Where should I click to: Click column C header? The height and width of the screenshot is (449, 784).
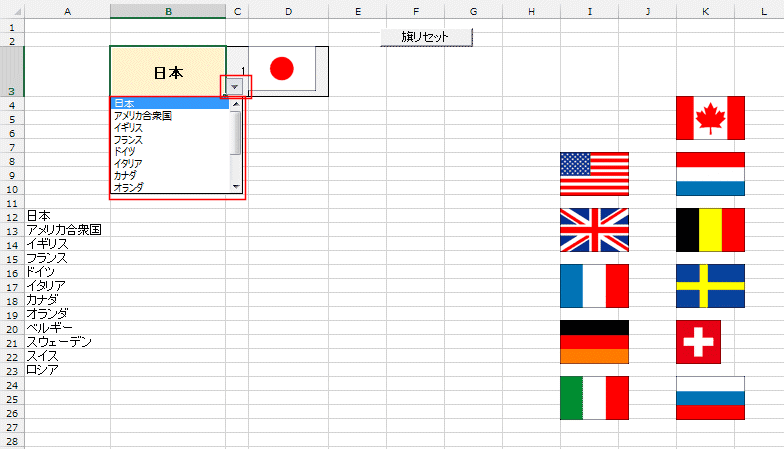click(237, 12)
